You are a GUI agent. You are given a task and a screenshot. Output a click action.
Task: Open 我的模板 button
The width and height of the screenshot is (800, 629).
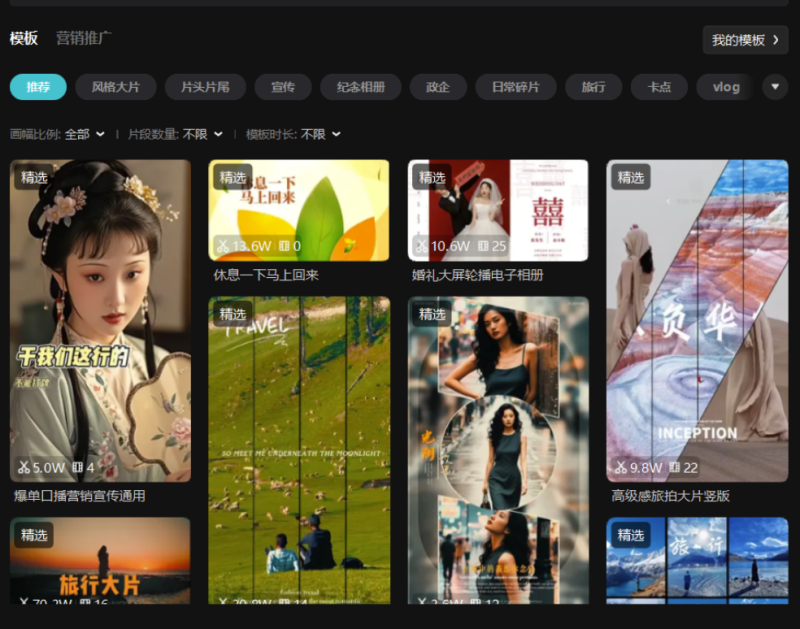(745, 40)
